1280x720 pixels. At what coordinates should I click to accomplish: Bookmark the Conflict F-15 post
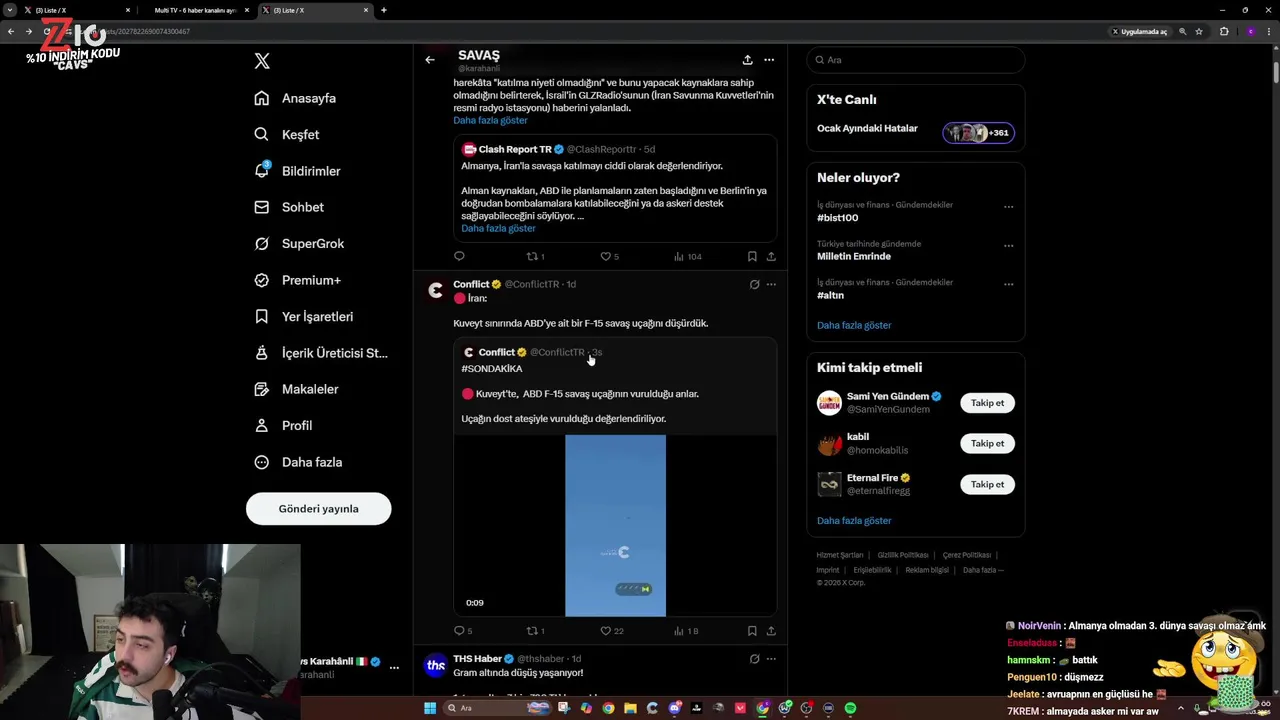752,631
